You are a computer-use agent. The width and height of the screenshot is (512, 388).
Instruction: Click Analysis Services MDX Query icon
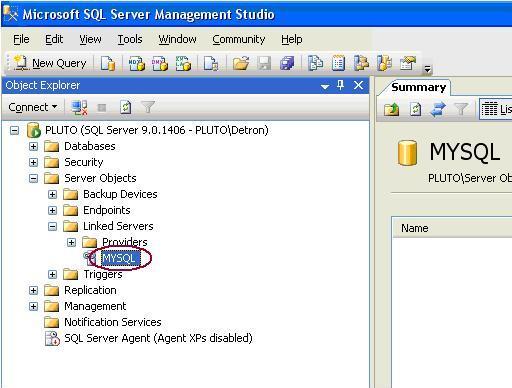(x=137, y=63)
